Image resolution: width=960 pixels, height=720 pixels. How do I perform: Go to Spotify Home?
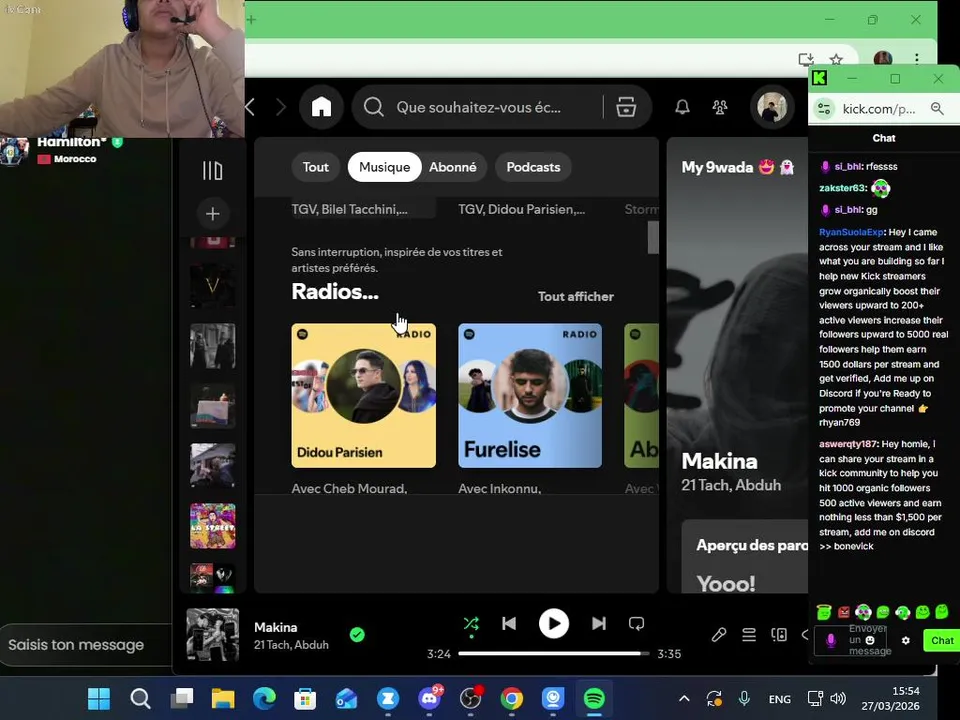(x=321, y=107)
